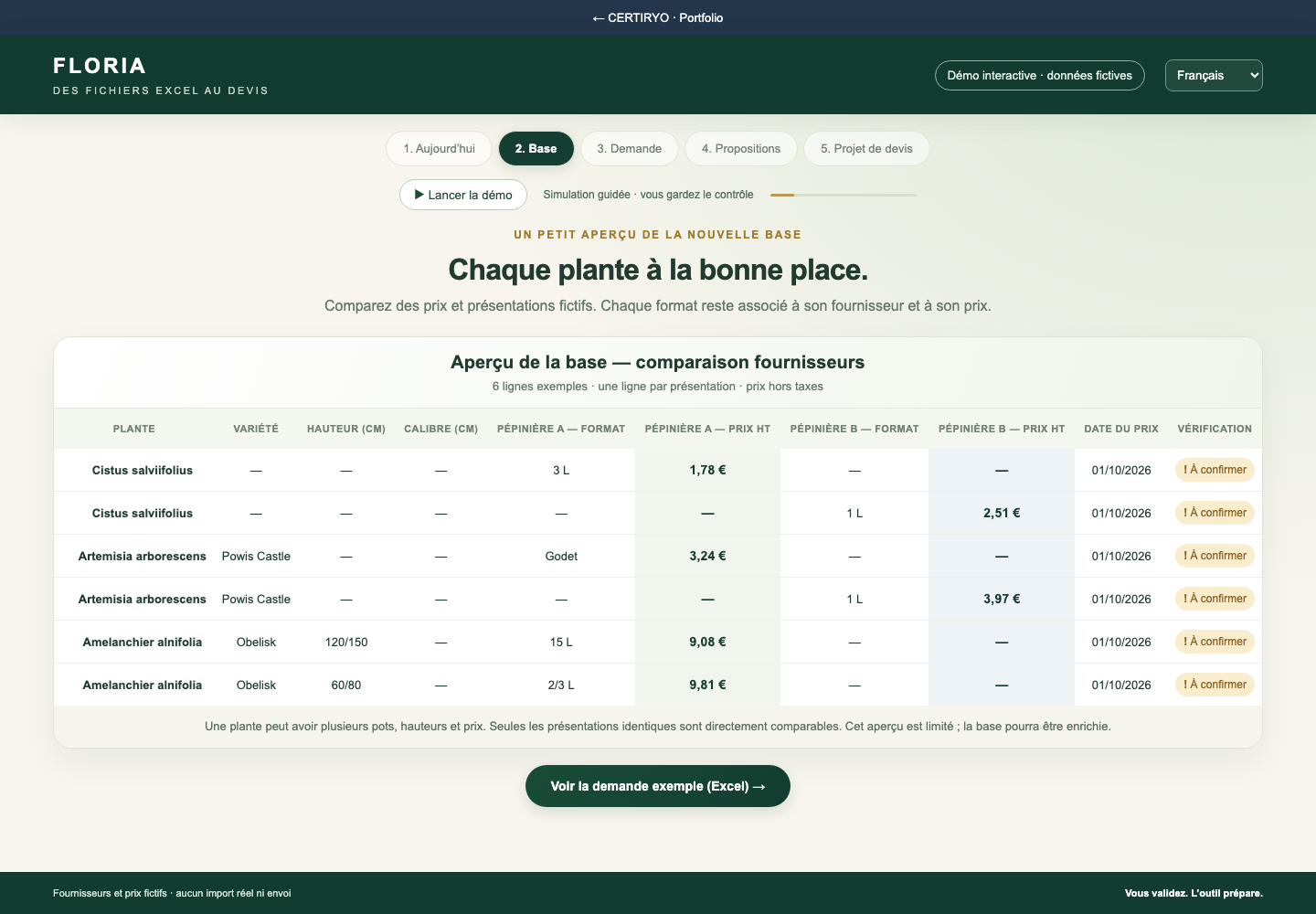Click the Démo interactive données fictives badge
1316x914 pixels.
[1040, 75]
